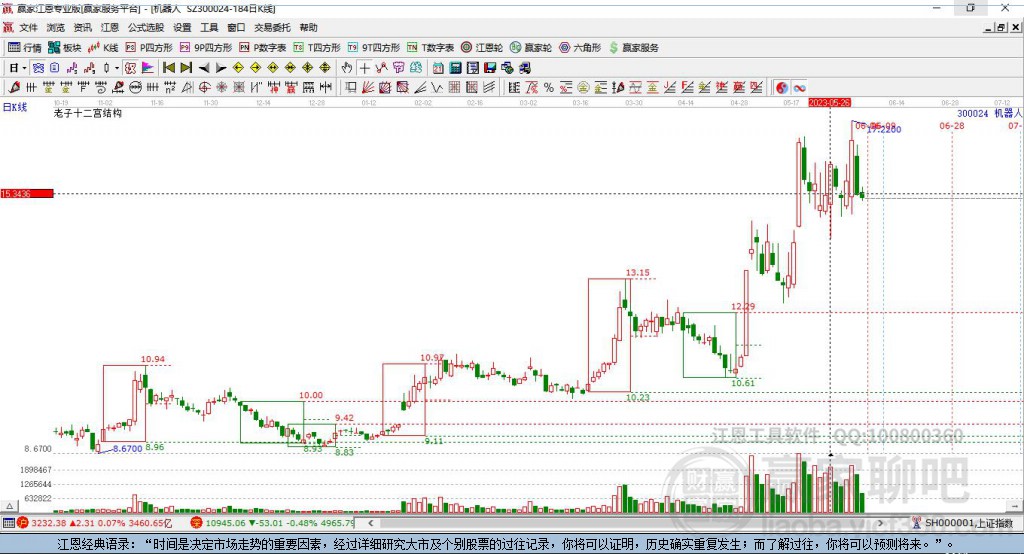Click the 8.6700 blue low label
The image size is (1024, 554).
(127, 449)
